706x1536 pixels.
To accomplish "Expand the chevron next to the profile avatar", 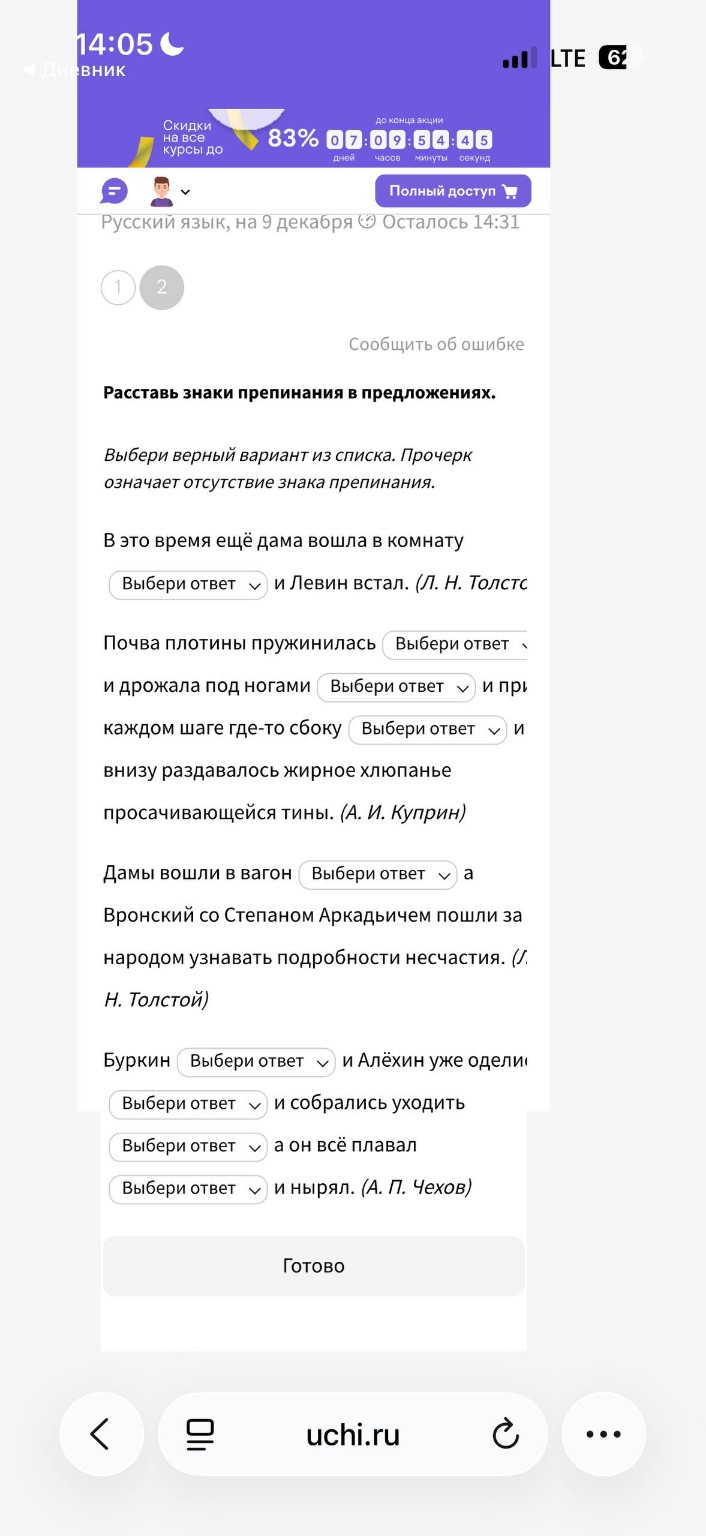I will [x=185, y=192].
